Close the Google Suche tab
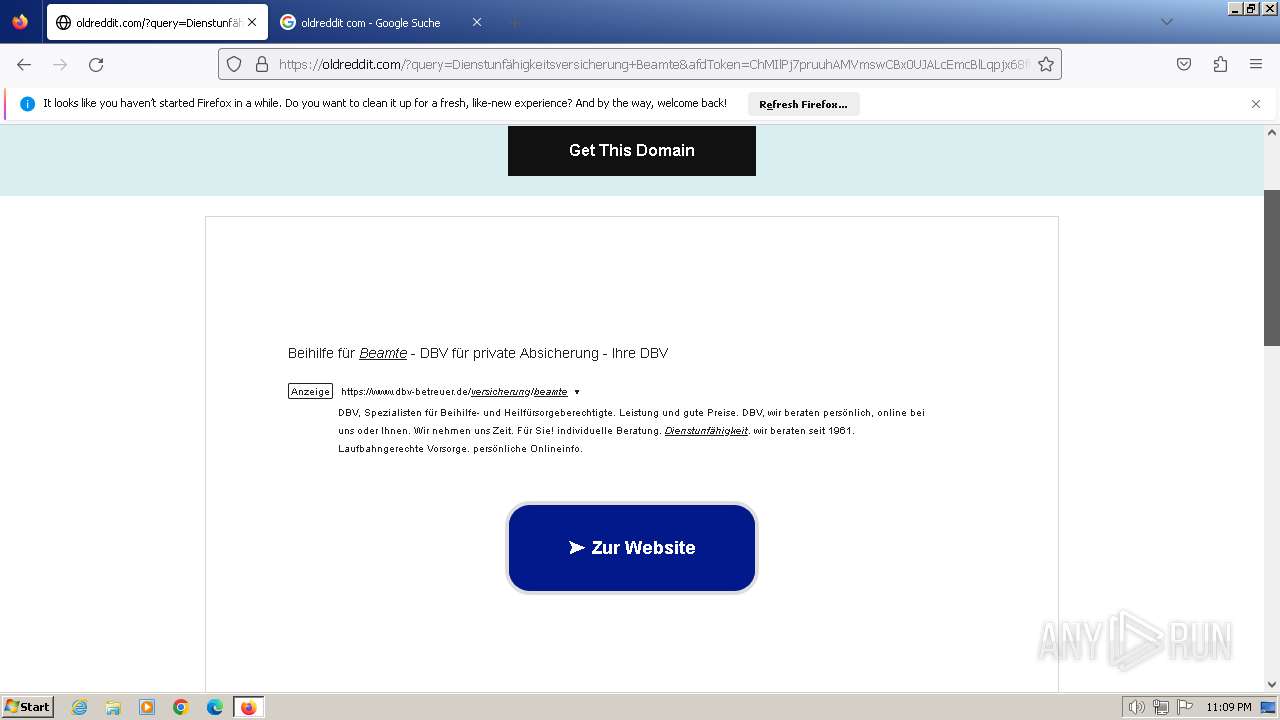Image resolution: width=1280 pixels, height=720 pixels. 476,22
